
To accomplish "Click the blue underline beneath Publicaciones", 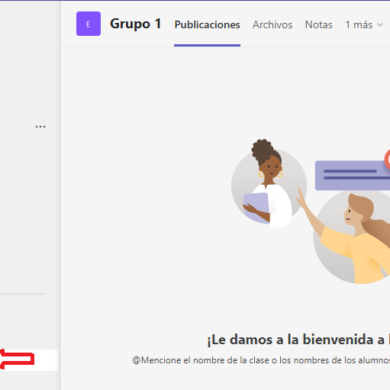I will 207,45.
